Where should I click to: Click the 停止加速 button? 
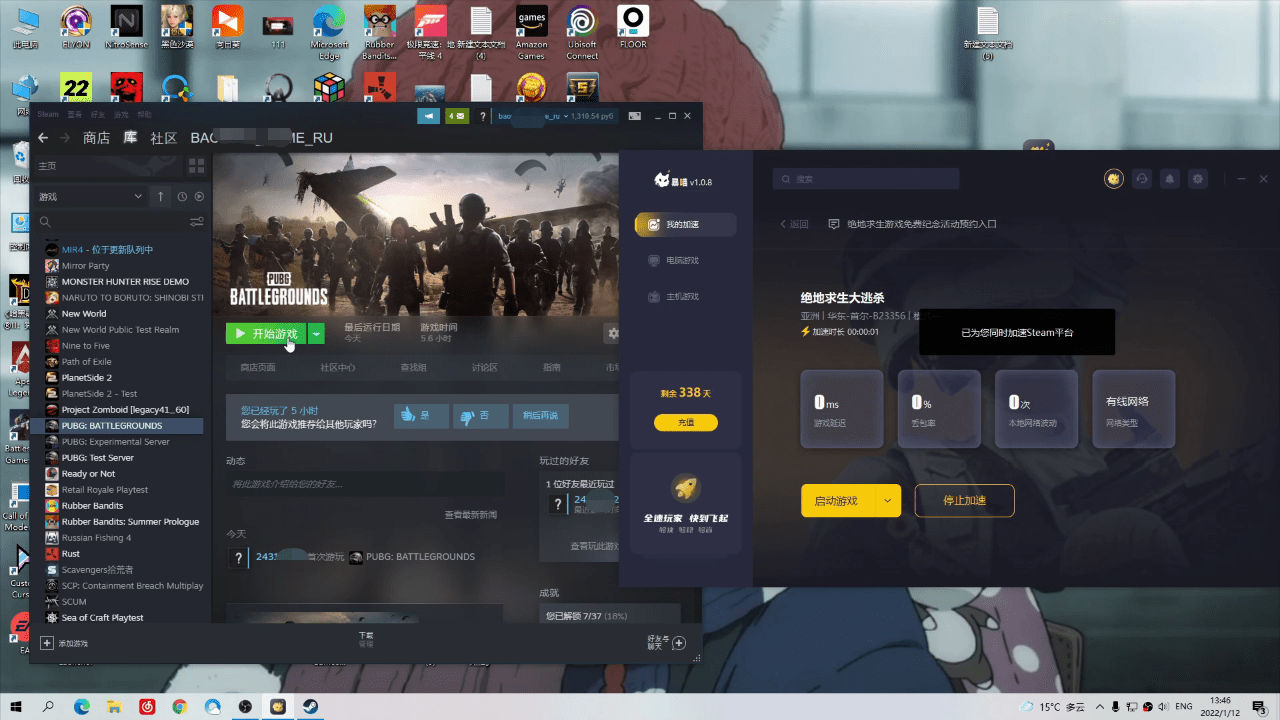(964, 501)
